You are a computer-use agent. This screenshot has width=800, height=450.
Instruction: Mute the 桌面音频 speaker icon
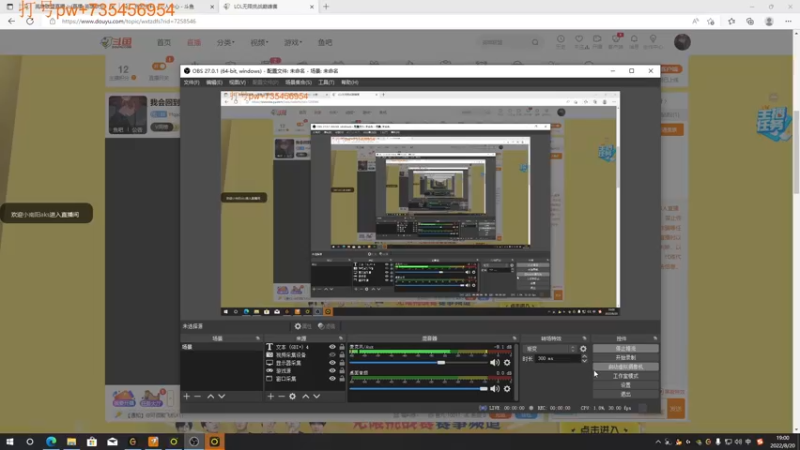494,389
